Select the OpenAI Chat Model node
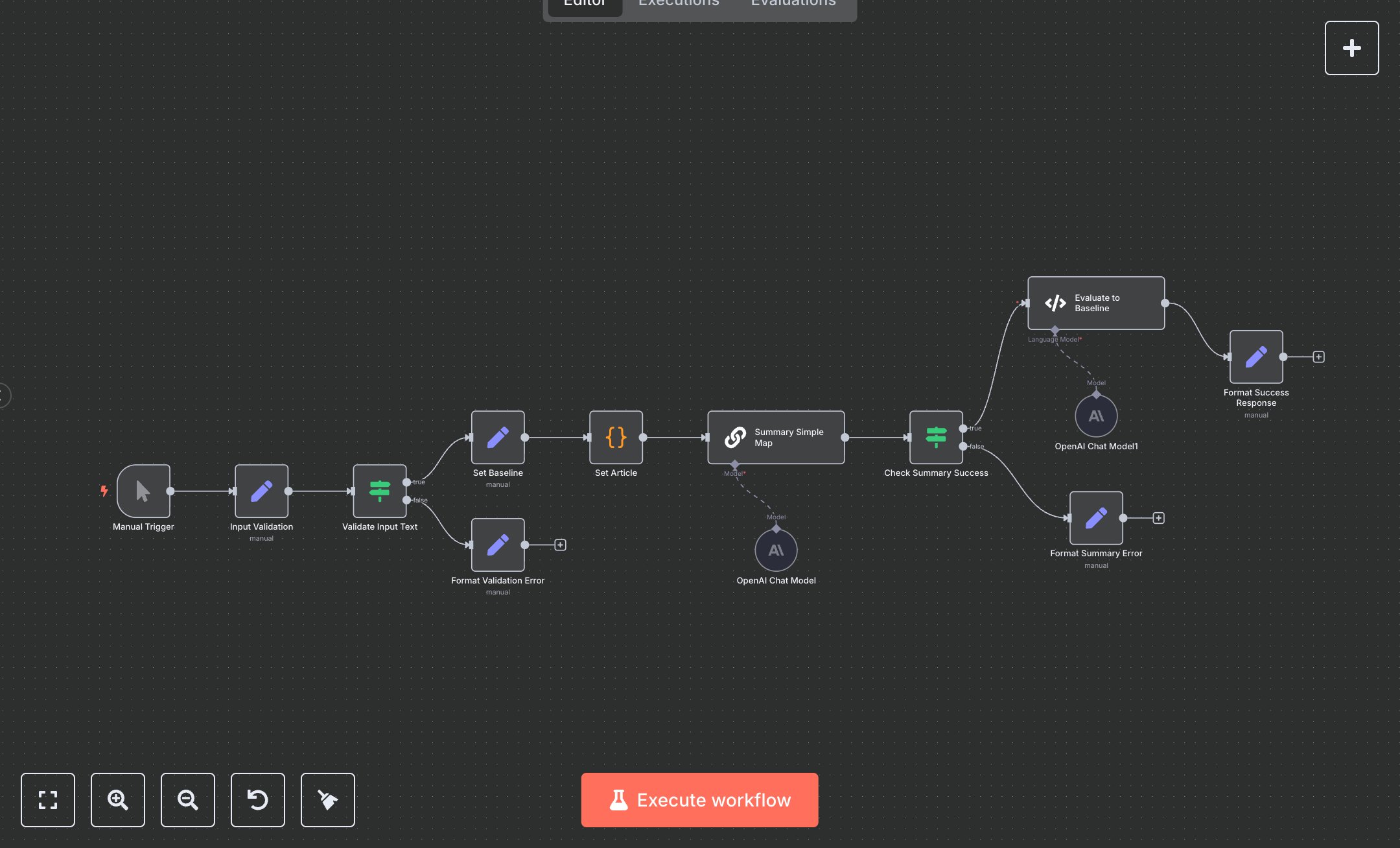Screen dimensions: 1400x848 tap(776, 550)
